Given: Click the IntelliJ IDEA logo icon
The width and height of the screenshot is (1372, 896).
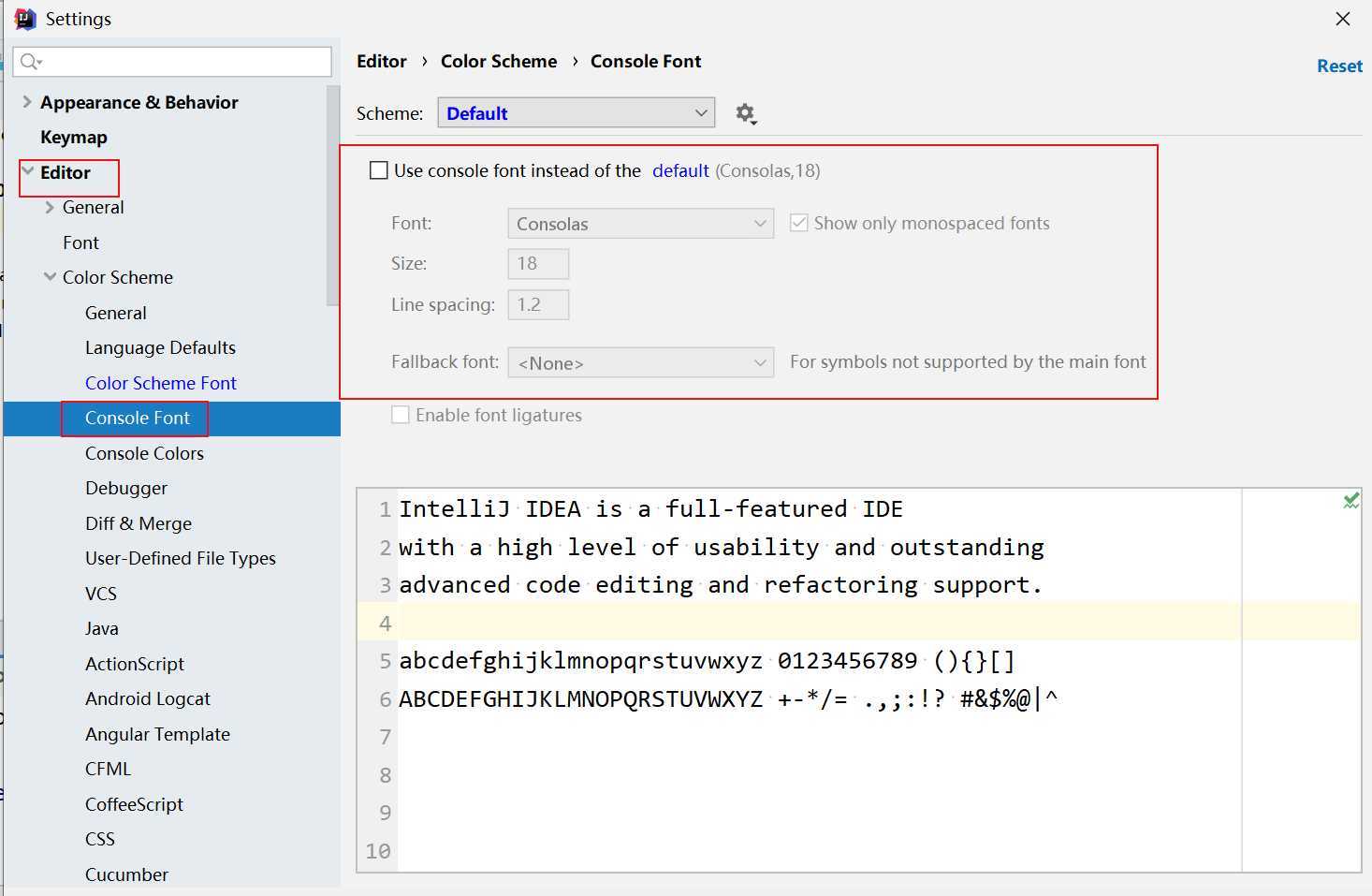Looking at the screenshot, I should (24, 19).
